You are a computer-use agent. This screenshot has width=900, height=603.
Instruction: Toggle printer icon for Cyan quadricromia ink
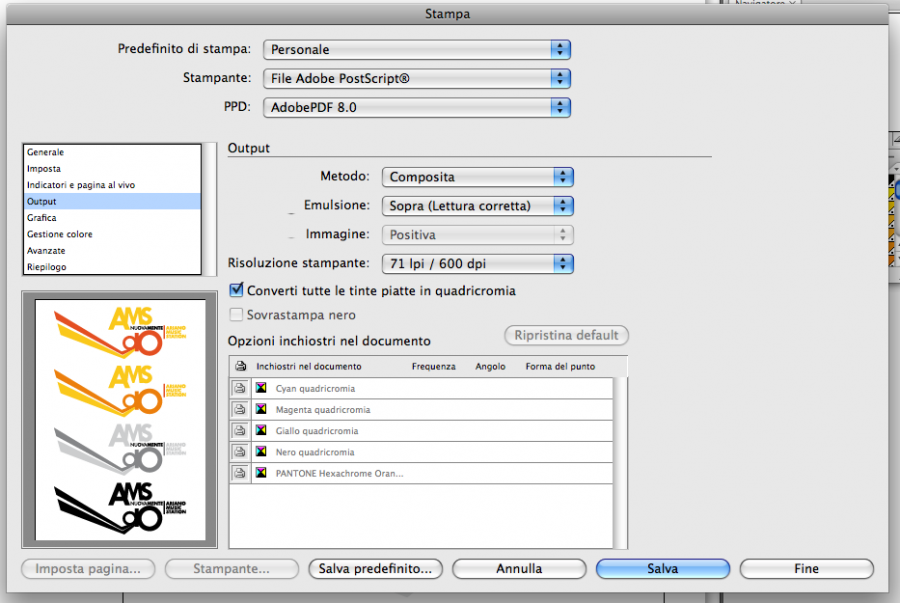[240, 388]
